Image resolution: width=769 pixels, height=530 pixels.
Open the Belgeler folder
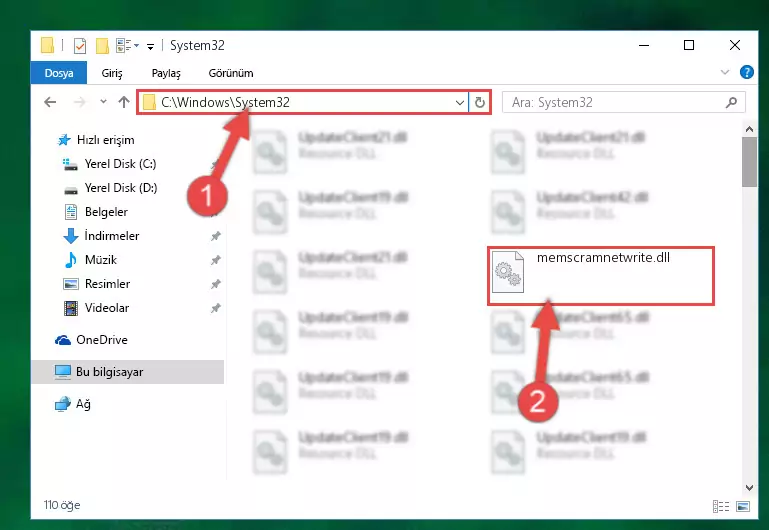(x=106, y=212)
